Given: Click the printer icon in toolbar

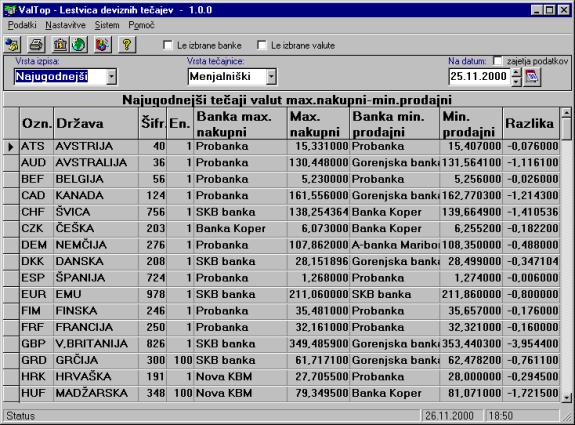Looking at the screenshot, I should point(37,45).
